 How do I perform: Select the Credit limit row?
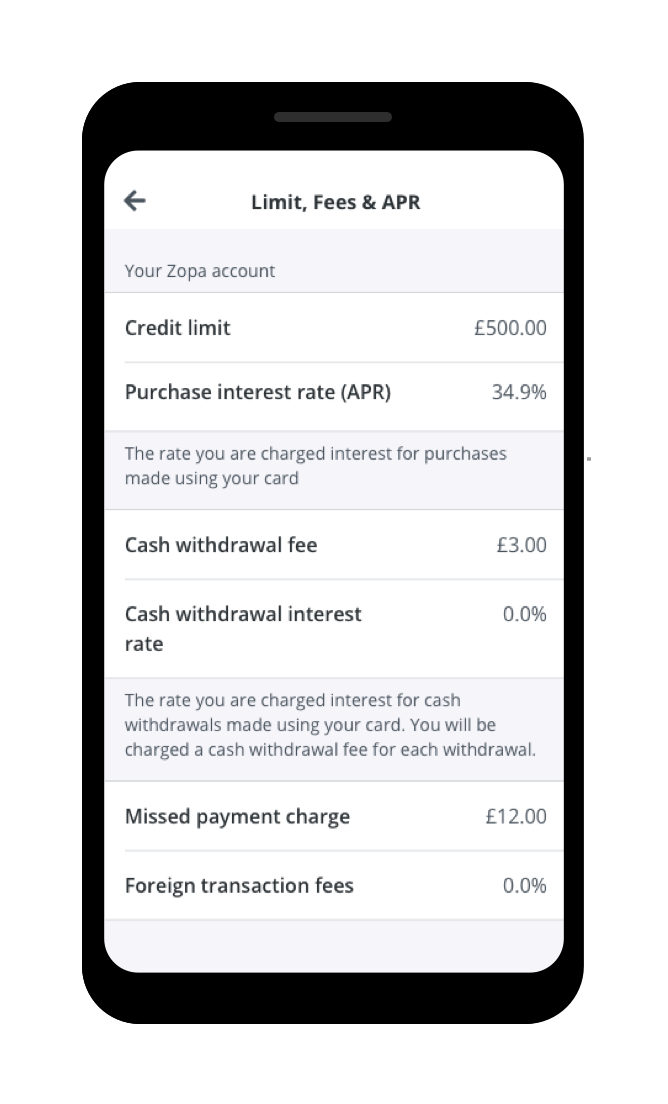coord(177,327)
